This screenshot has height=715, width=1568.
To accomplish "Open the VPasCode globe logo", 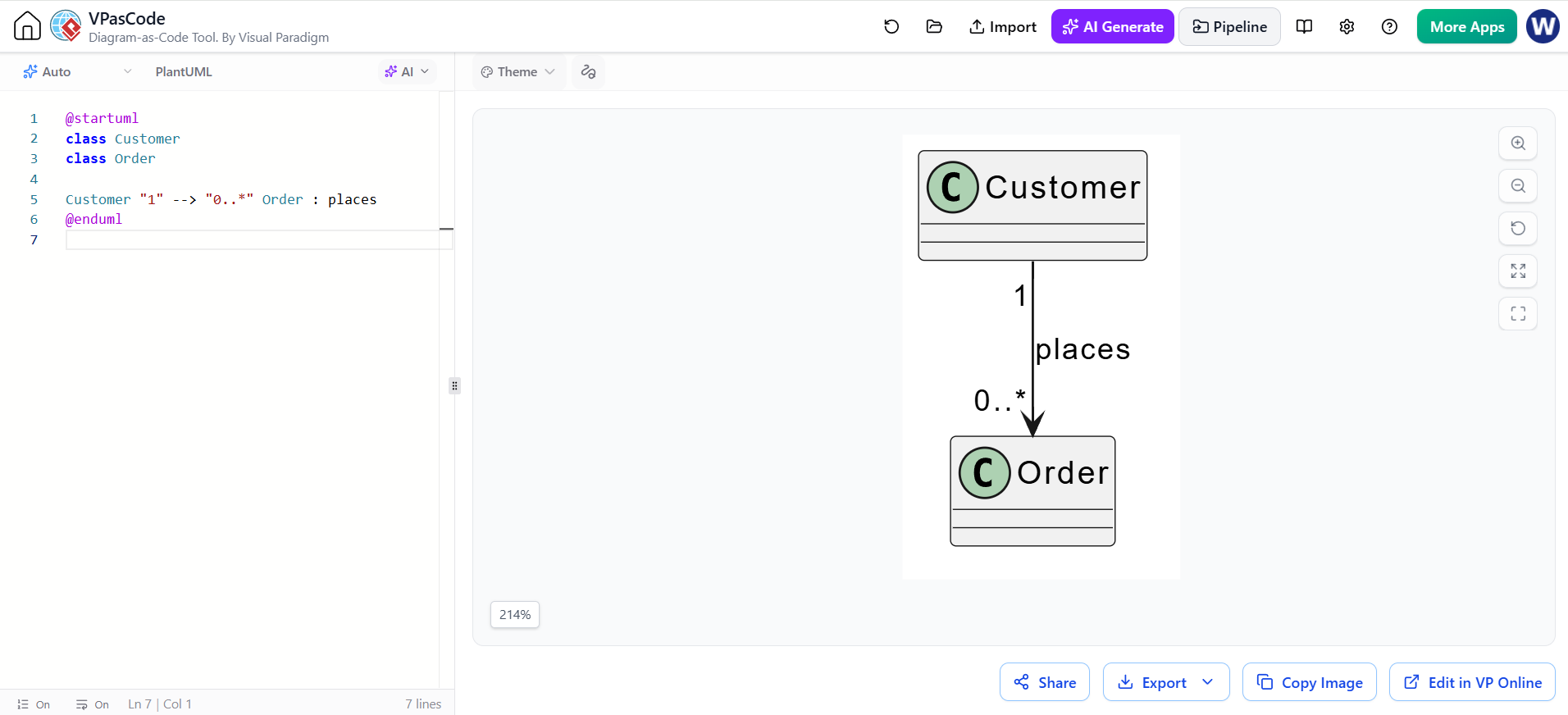I will click(66, 26).
